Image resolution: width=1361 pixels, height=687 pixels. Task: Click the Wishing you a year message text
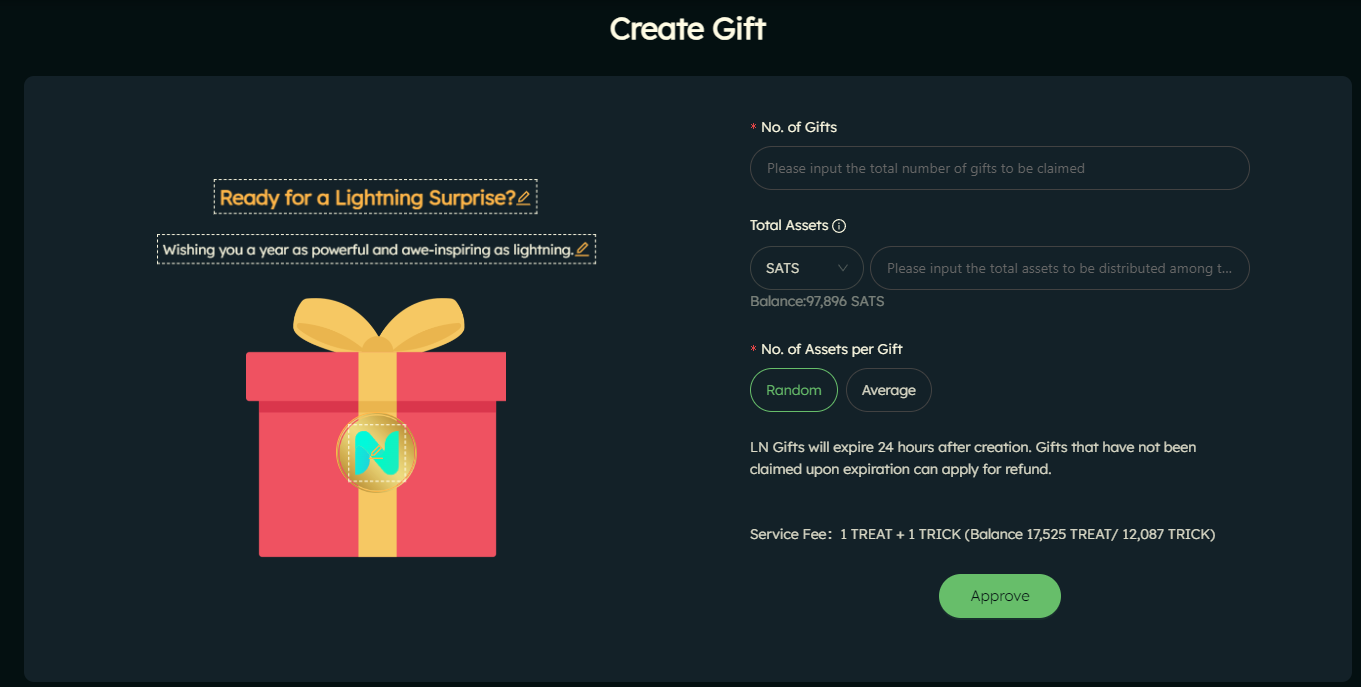[x=368, y=249]
